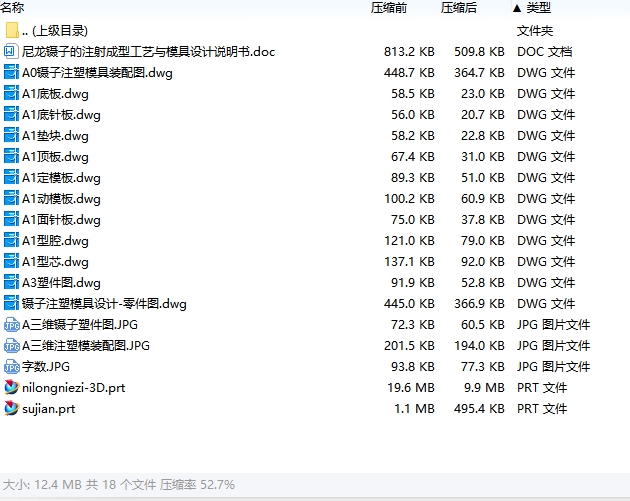This screenshot has width=630, height=501.
Task: Click the DWG icon beside A3塑件图.dwg
Action: tap(11, 282)
